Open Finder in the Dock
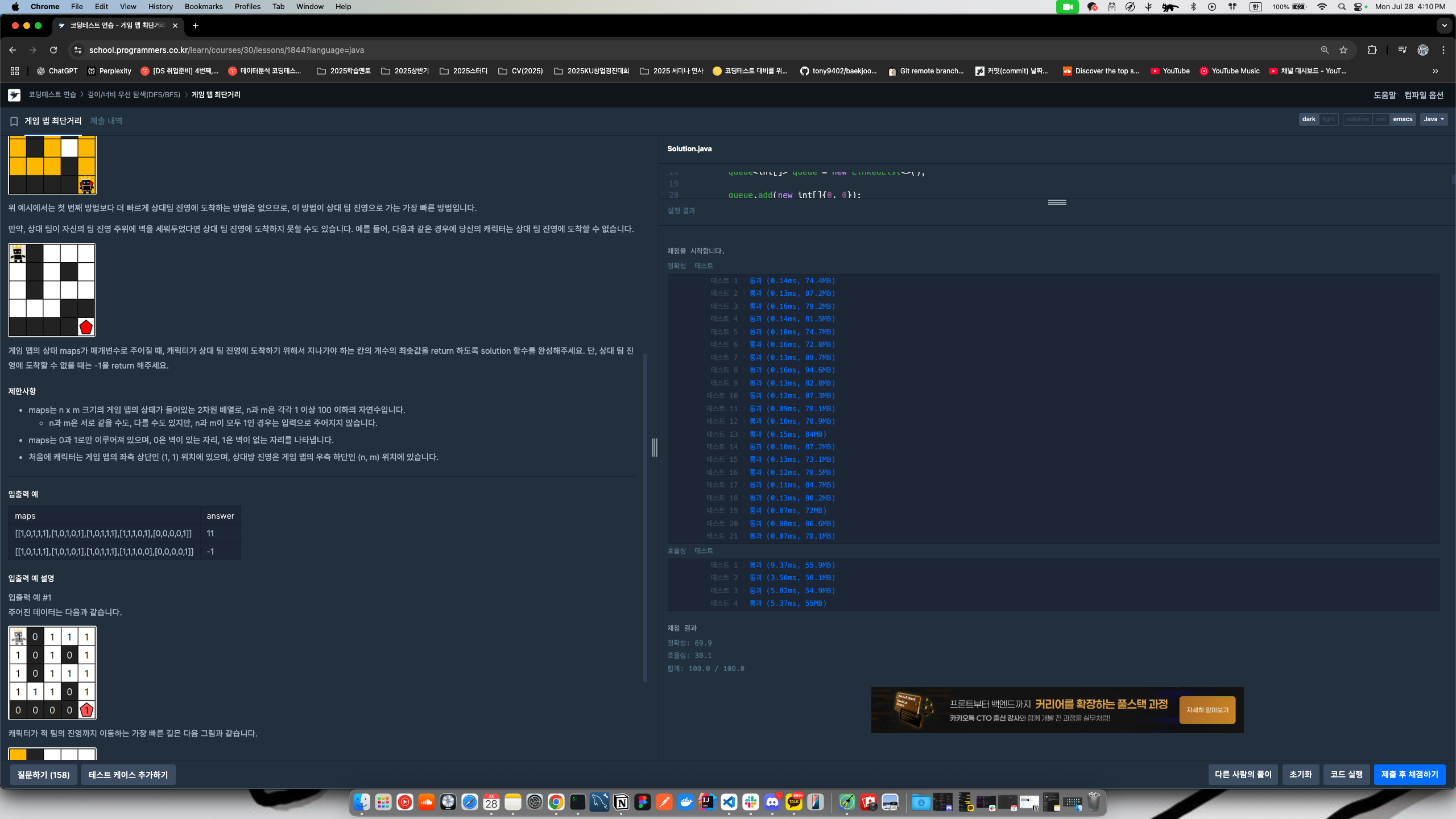Image resolution: width=1456 pixels, height=819 pixels. pos(362,802)
